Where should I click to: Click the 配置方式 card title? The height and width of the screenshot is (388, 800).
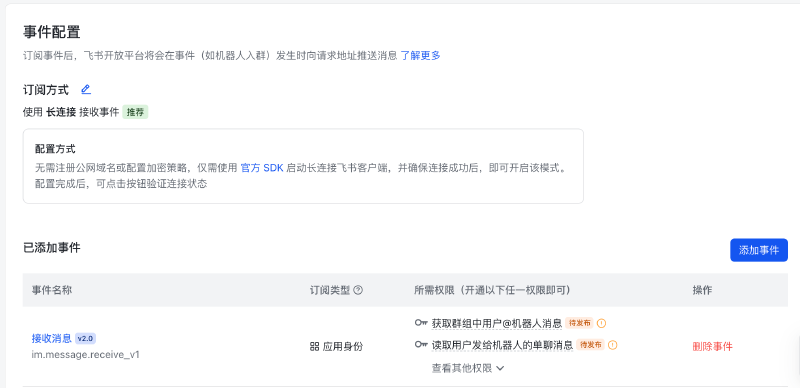(x=55, y=149)
